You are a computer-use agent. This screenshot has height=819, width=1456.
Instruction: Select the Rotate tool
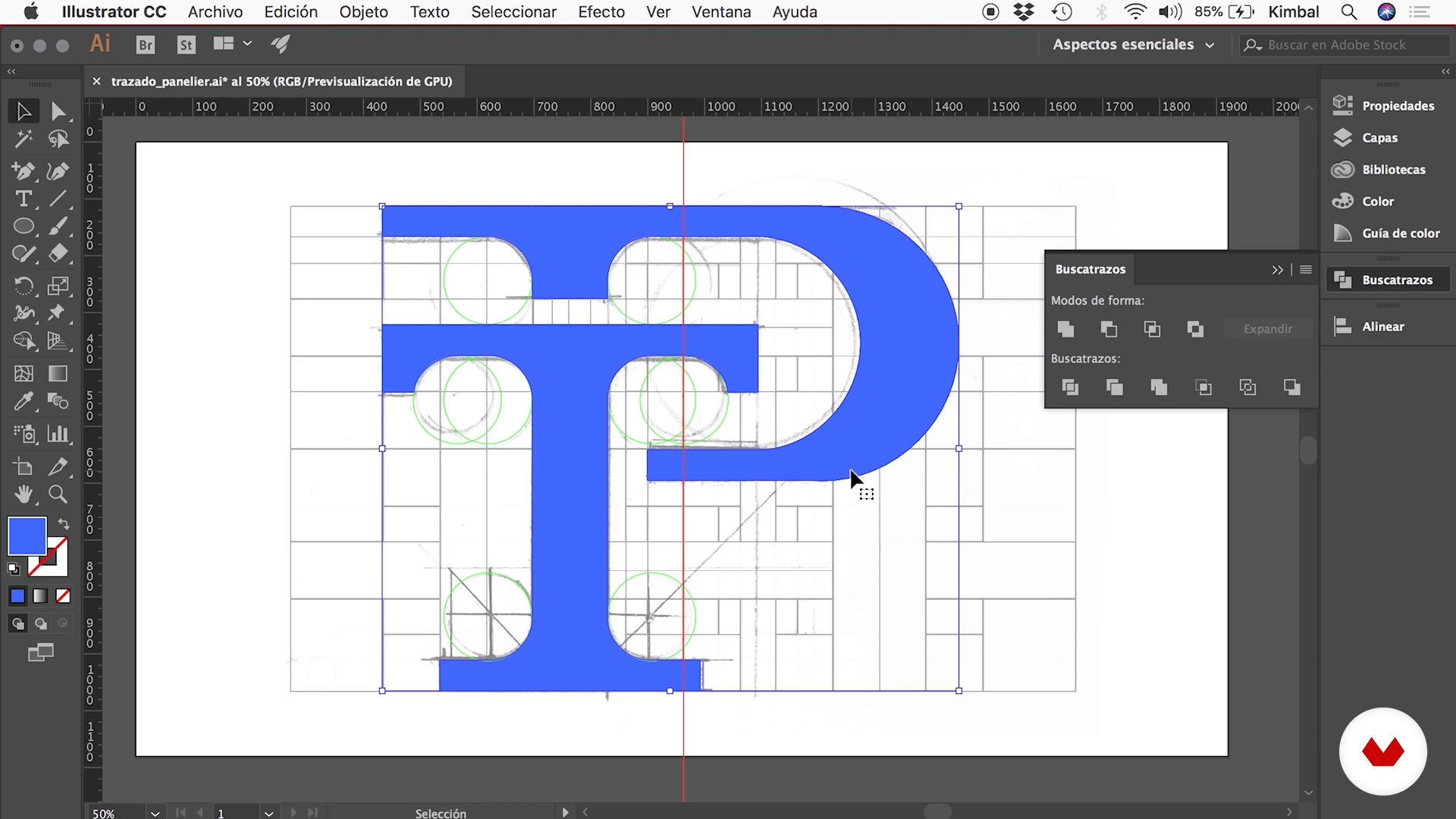point(24,286)
